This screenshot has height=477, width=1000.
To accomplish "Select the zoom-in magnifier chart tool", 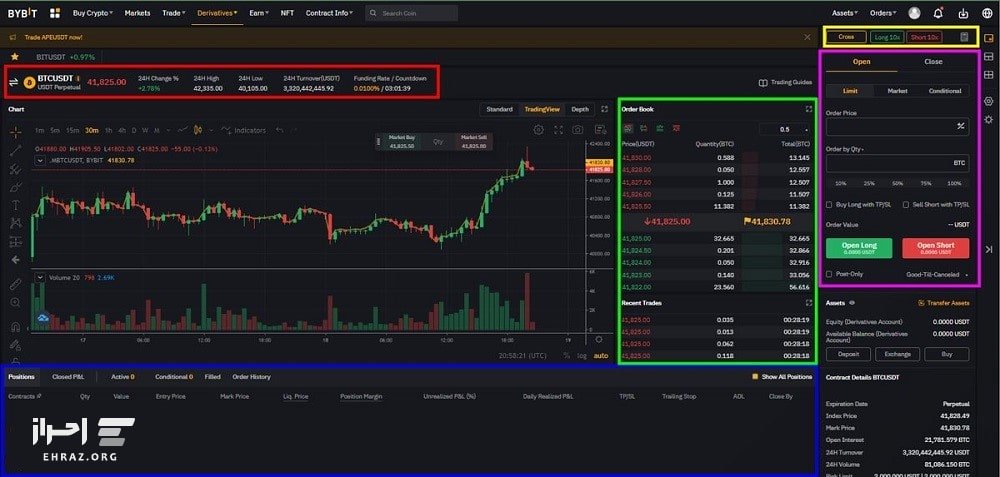I will point(16,302).
